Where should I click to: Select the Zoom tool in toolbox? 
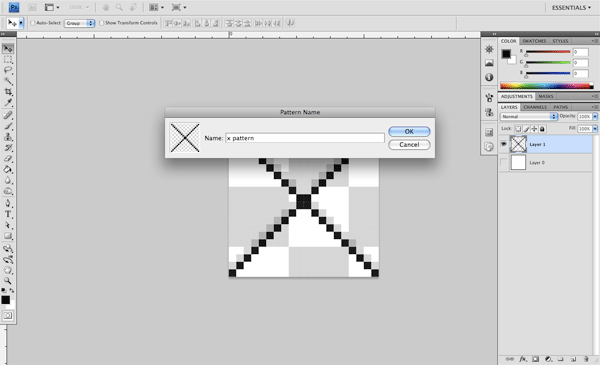[8, 280]
